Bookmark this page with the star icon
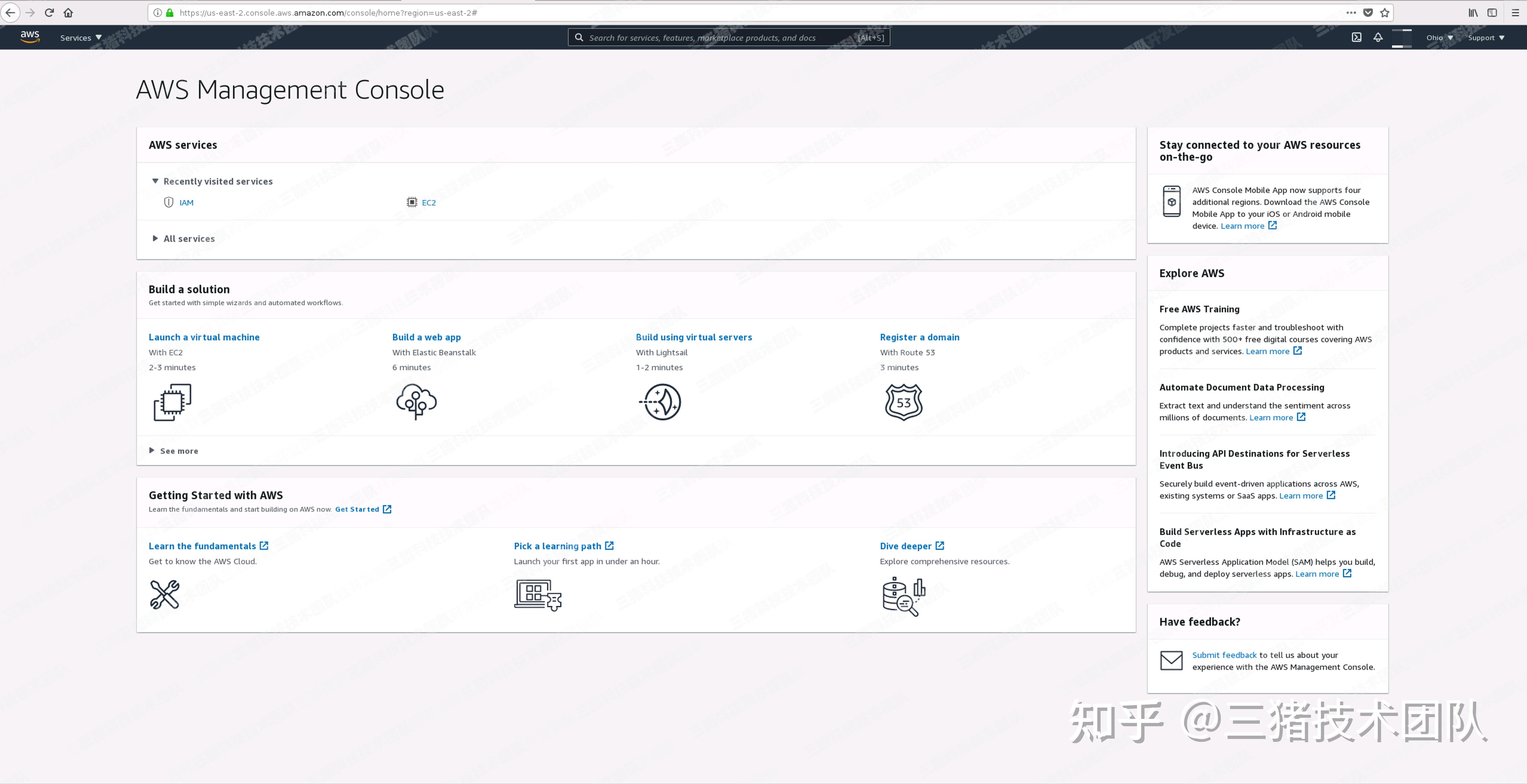The image size is (1527, 784). pyautogui.click(x=1385, y=13)
